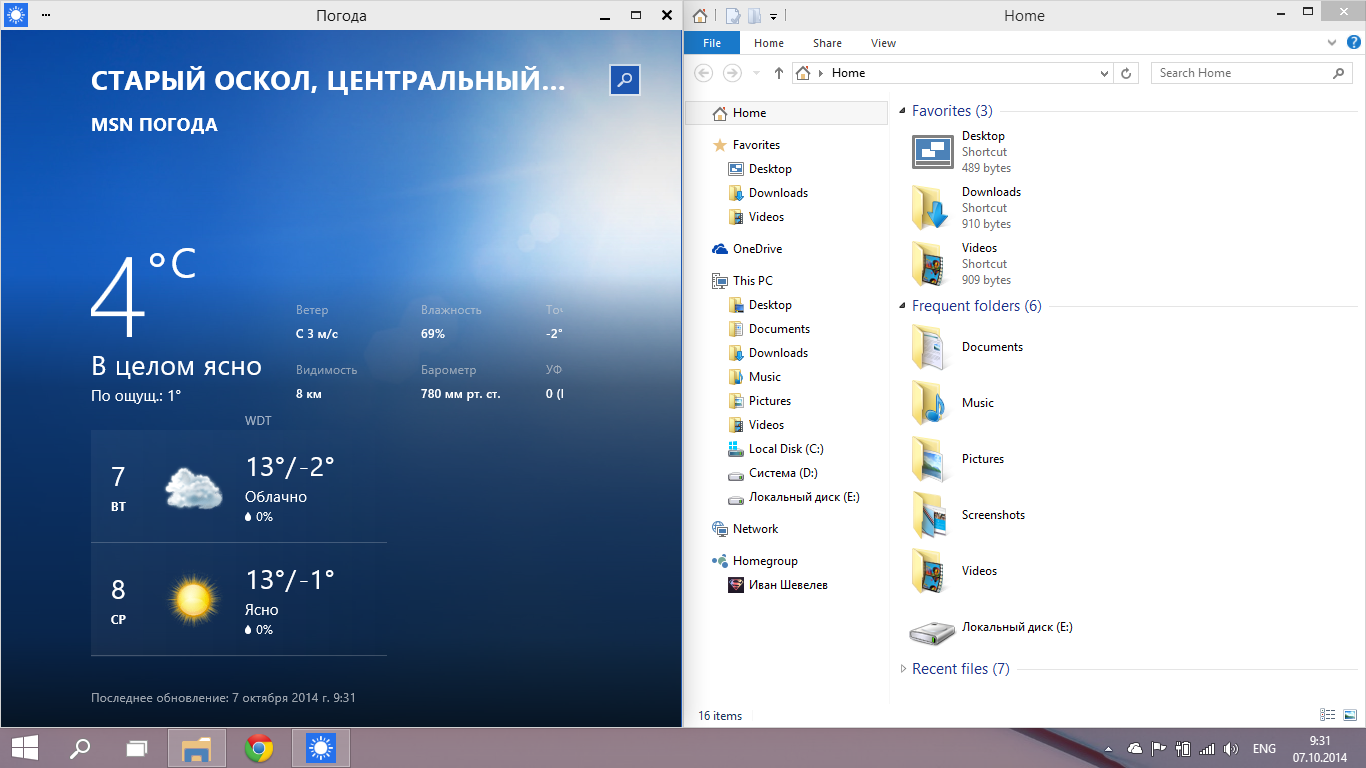Go forward in File Explorer
Image resolution: width=1366 pixels, height=768 pixels.
click(x=732, y=73)
